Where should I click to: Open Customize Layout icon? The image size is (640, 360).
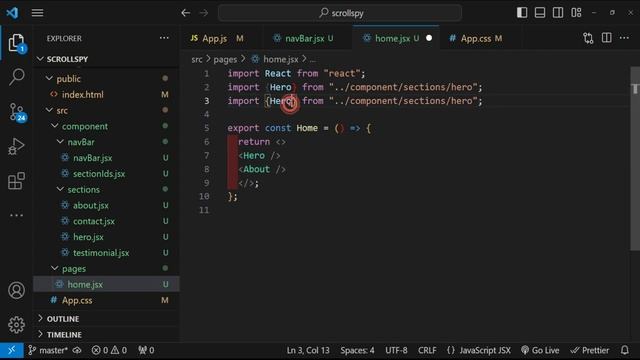pos(576,13)
